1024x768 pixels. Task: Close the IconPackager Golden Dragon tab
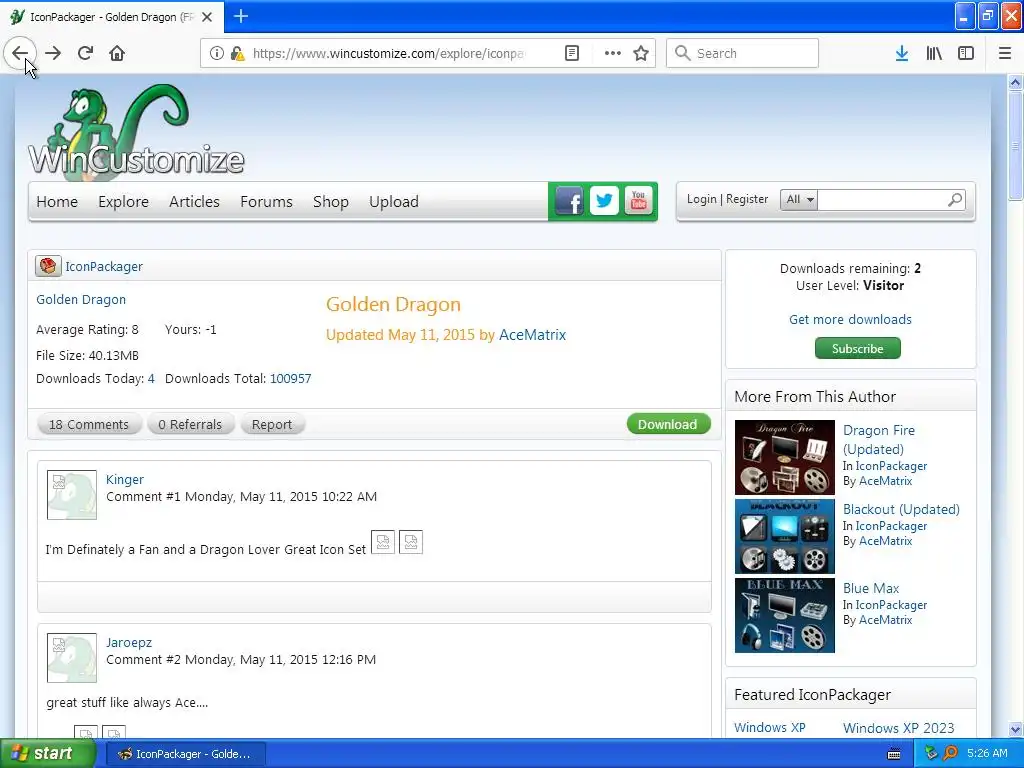point(207,17)
